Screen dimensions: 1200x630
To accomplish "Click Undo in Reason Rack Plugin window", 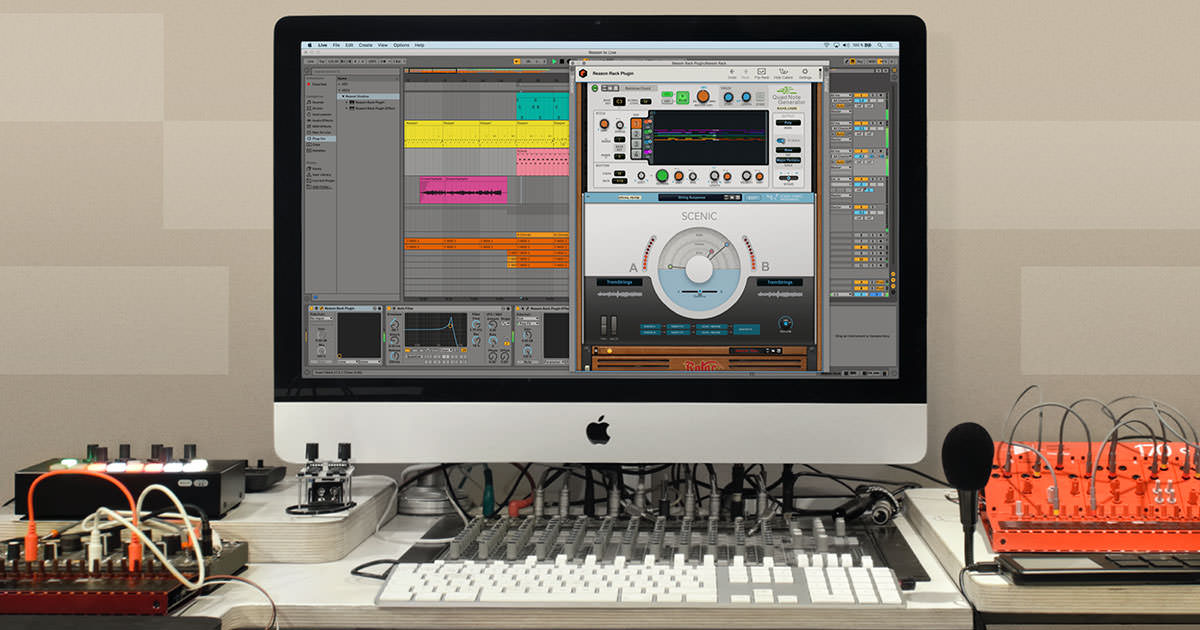I will pos(732,73).
